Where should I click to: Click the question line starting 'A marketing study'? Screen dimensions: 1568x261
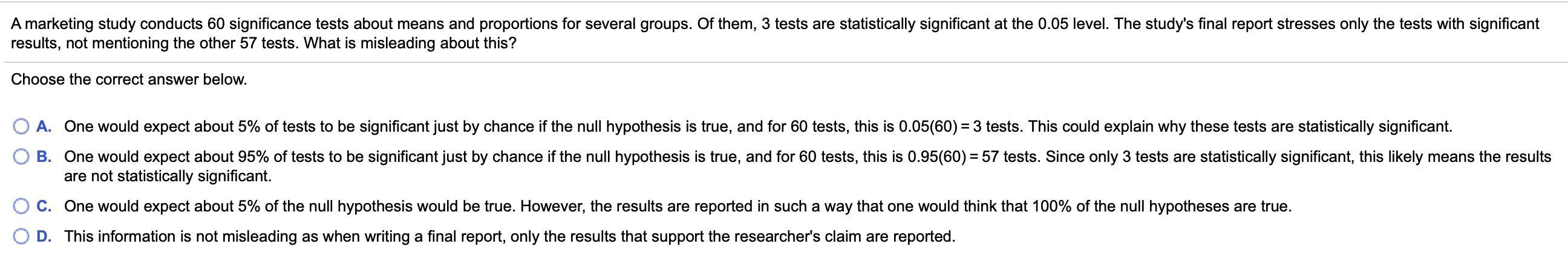click(775, 24)
